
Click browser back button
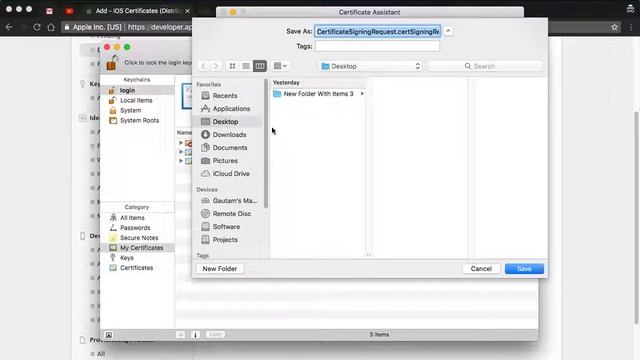tap(9, 27)
